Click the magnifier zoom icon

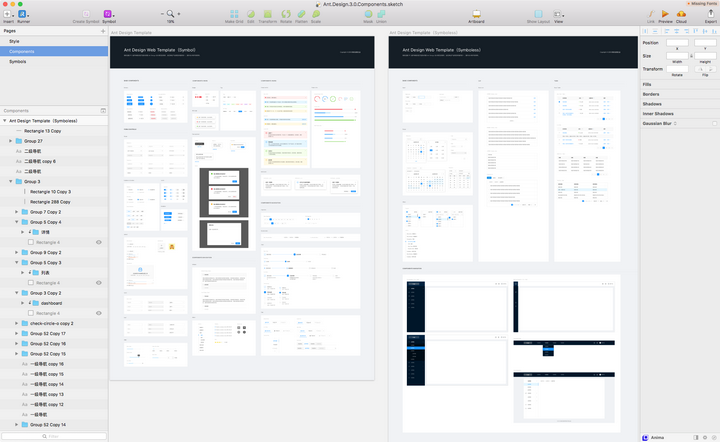(x=170, y=14)
